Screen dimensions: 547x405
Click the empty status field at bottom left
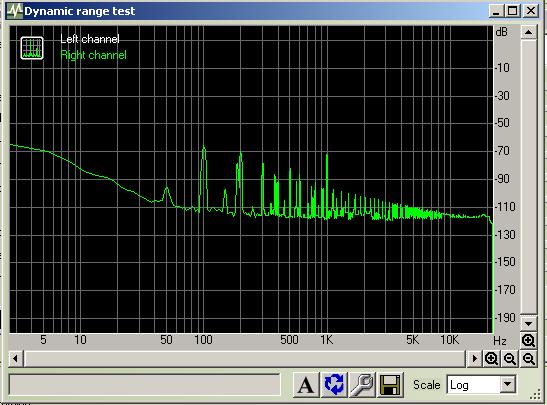144,385
